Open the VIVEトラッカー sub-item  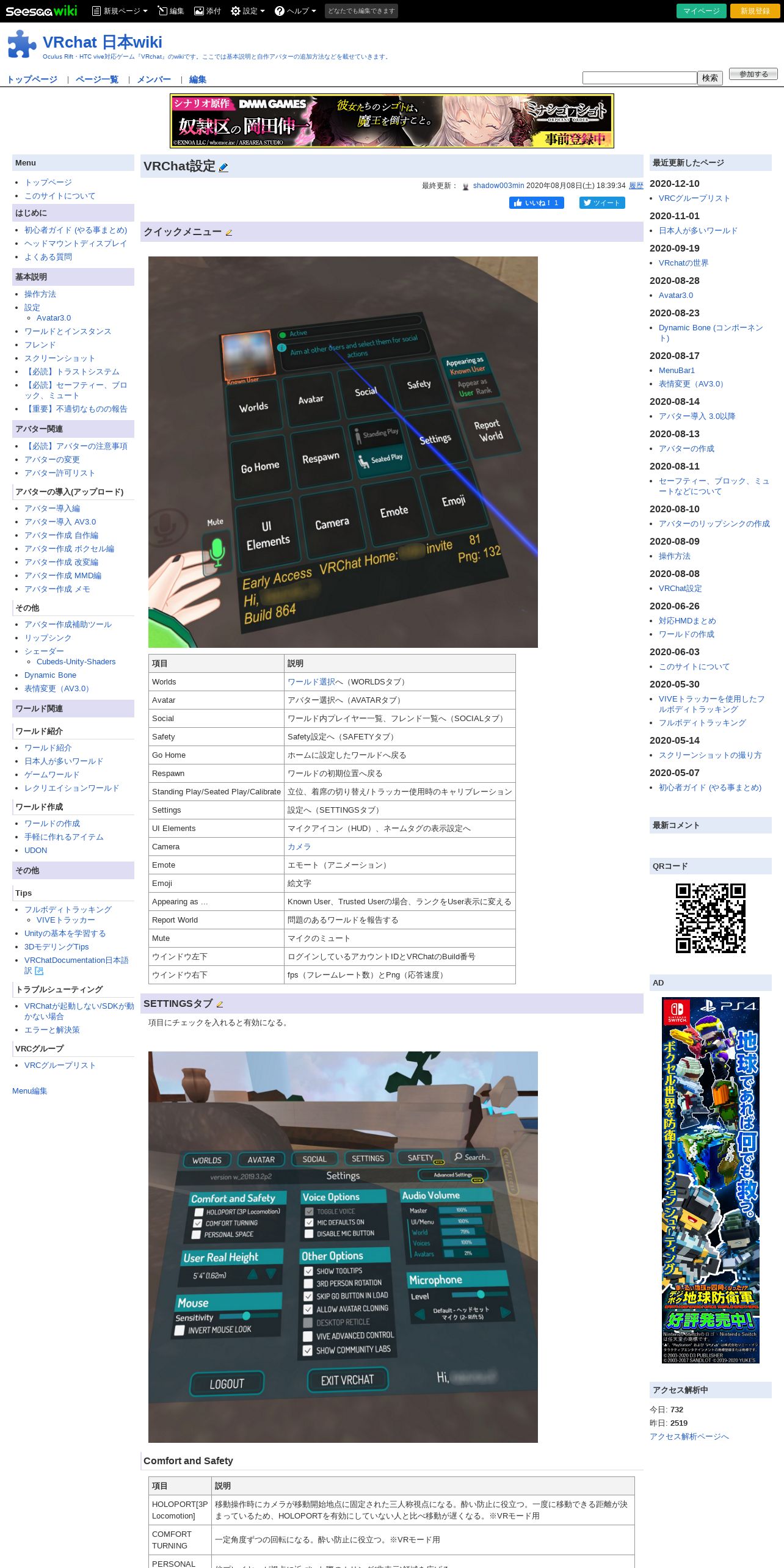pyautogui.click(x=66, y=920)
